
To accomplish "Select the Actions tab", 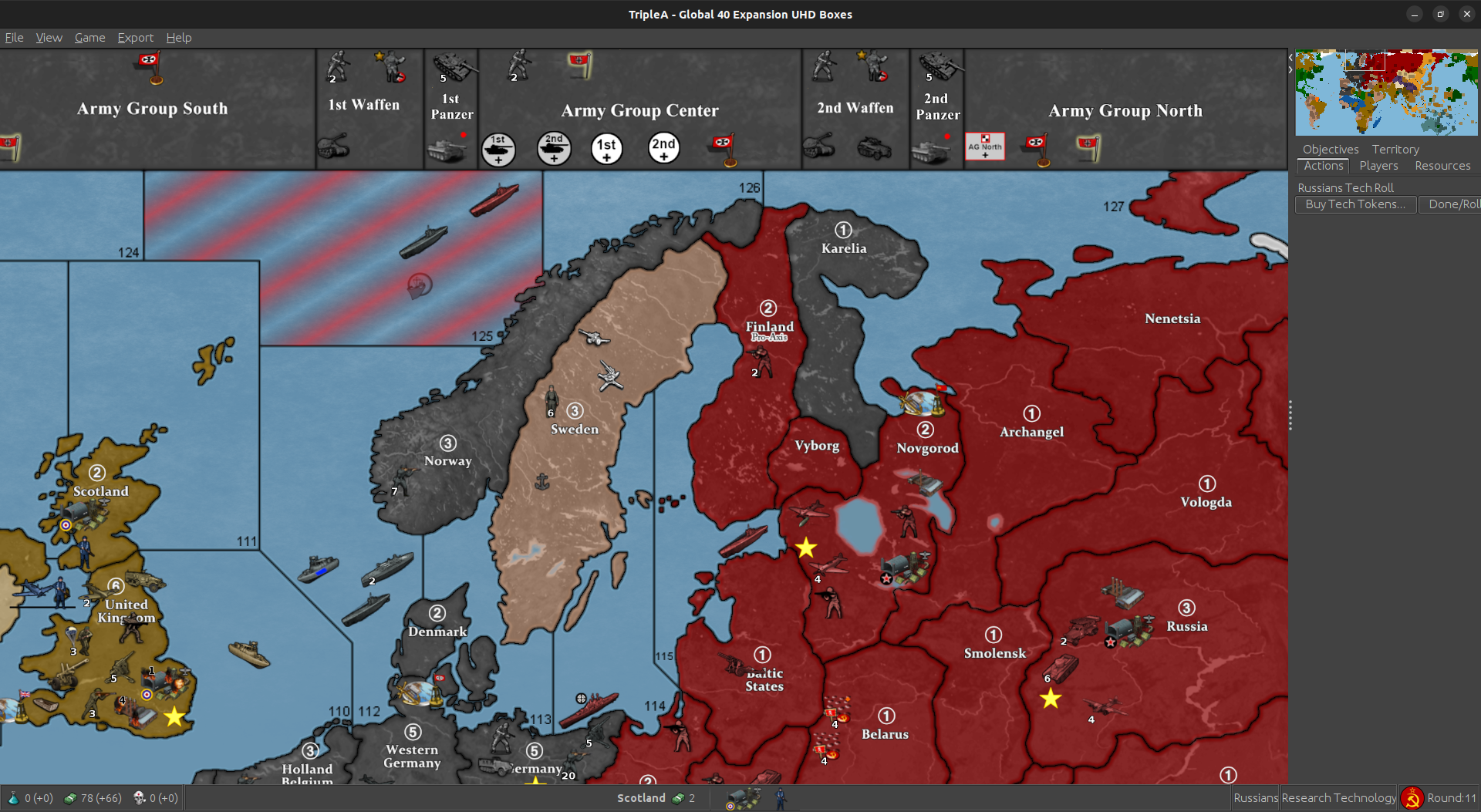I will pos(1324,166).
